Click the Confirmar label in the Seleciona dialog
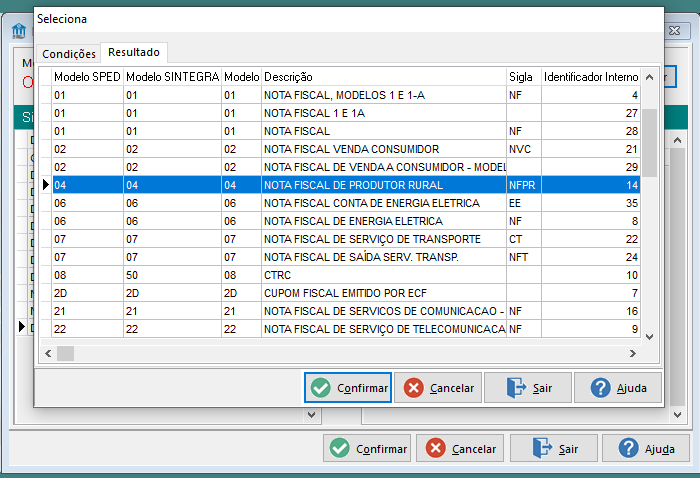Screen dimensions: 700x478 (362, 388)
